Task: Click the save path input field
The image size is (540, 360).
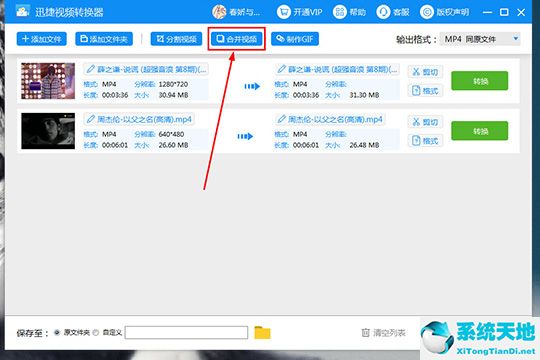Action: 186,332
